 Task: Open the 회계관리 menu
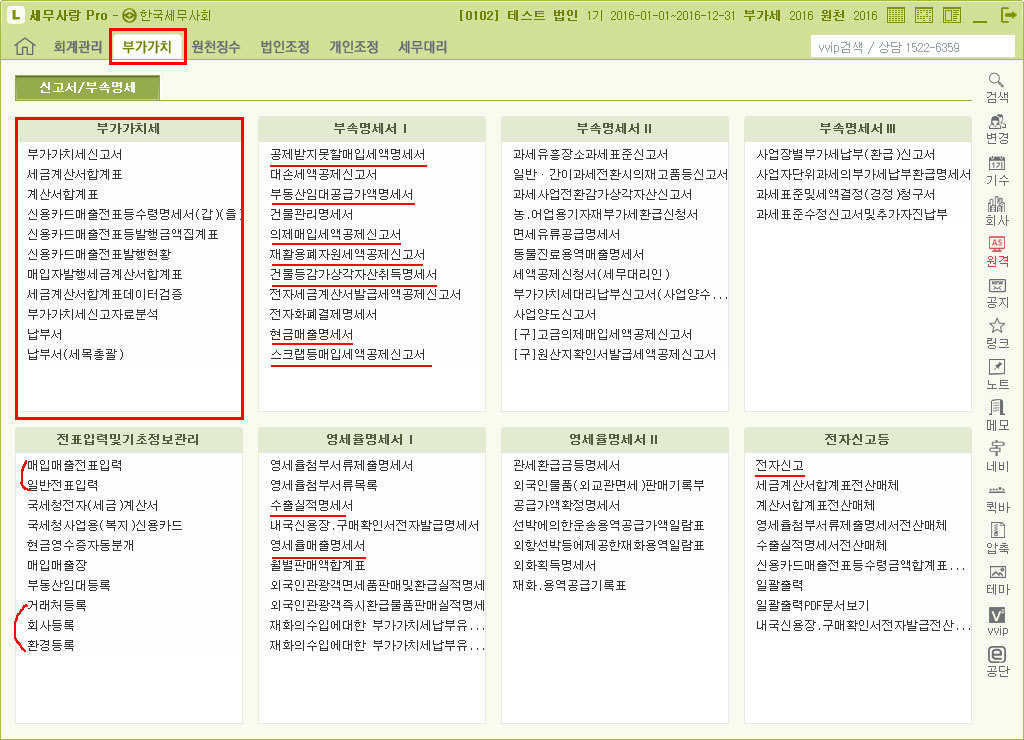78,47
